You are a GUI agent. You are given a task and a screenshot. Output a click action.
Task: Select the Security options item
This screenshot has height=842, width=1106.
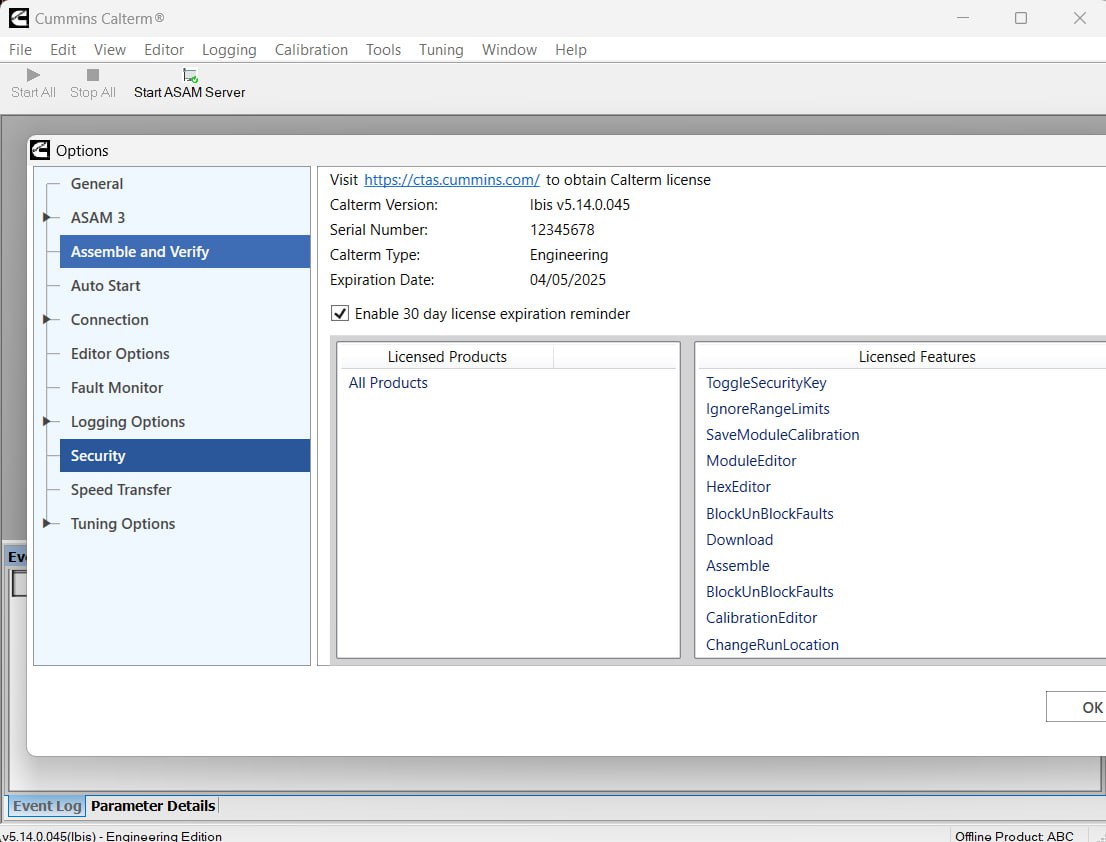click(185, 456)
